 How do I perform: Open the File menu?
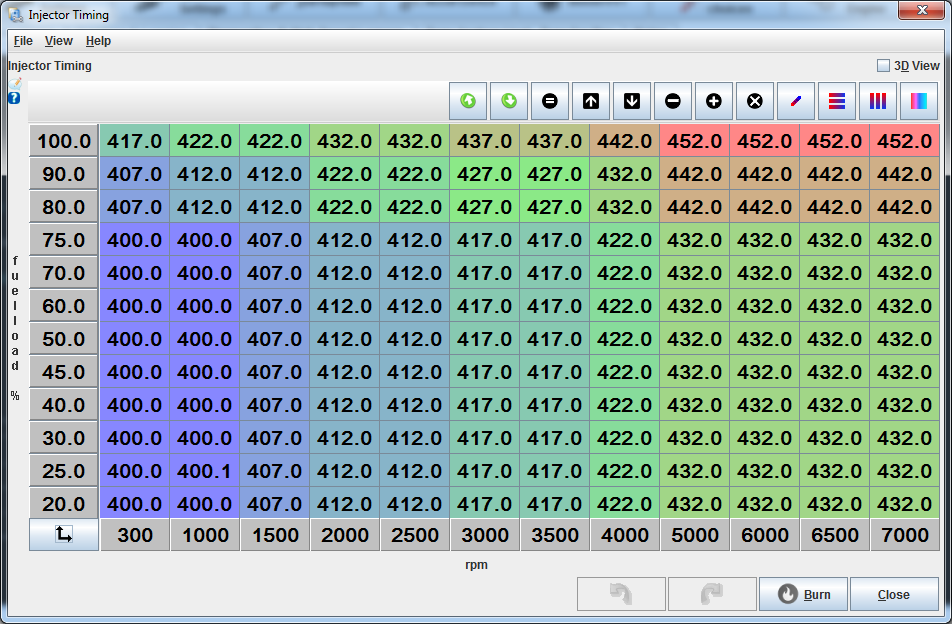click(23, 41)
